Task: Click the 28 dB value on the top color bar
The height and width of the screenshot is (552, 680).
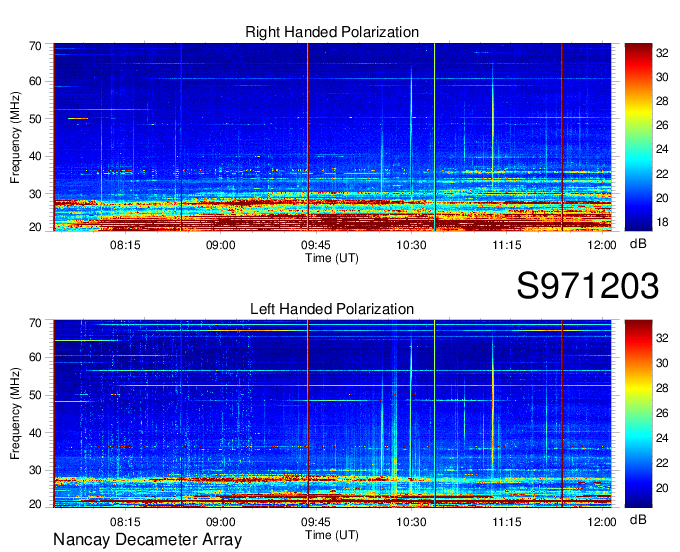Action: tap(662, 101)
